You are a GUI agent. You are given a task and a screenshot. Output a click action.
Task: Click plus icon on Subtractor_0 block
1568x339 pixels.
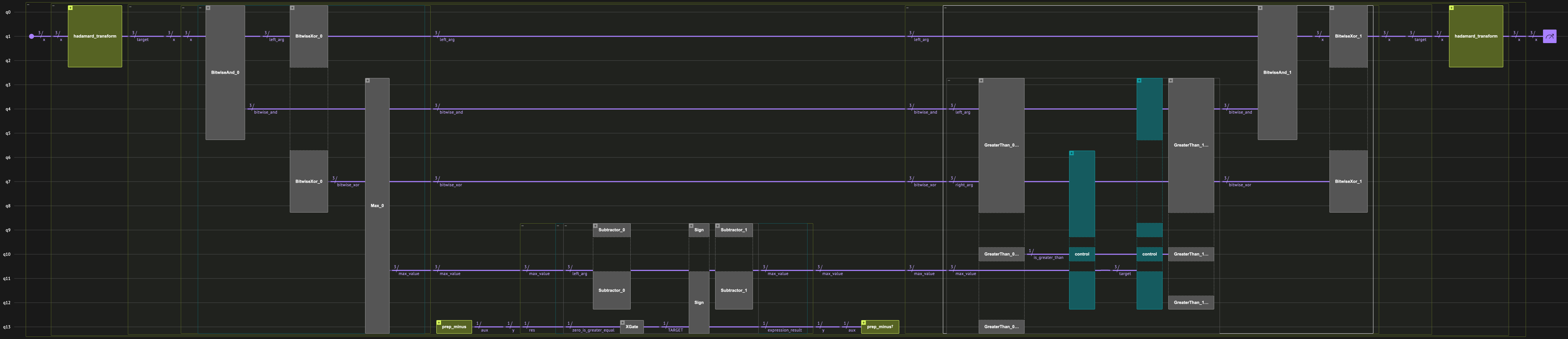pos(595,226)
